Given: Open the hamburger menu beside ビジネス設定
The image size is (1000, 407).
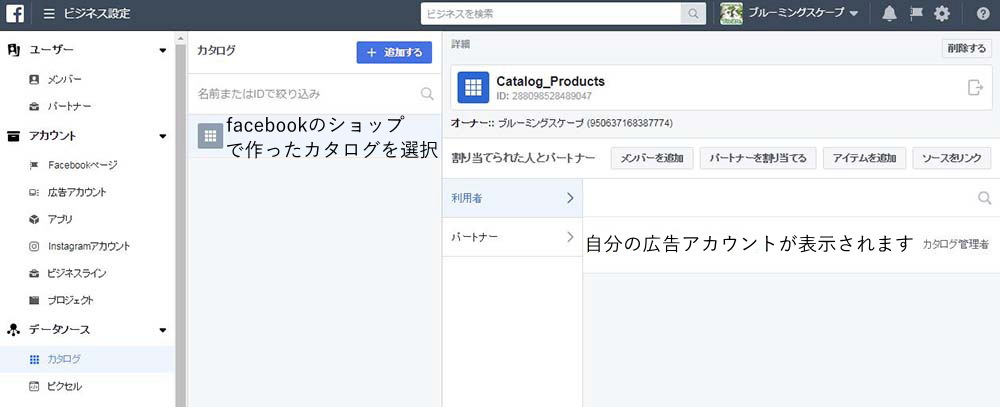Looking at the screenshot, I should tap(50, 13).
